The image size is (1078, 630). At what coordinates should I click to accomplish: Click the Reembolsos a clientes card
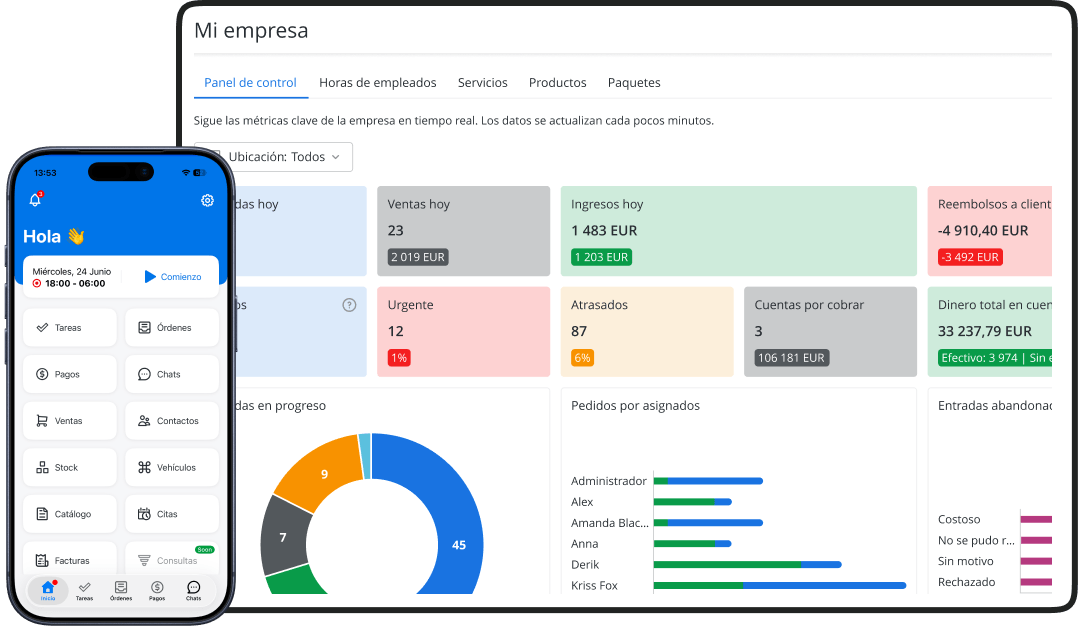coord(990,231)
